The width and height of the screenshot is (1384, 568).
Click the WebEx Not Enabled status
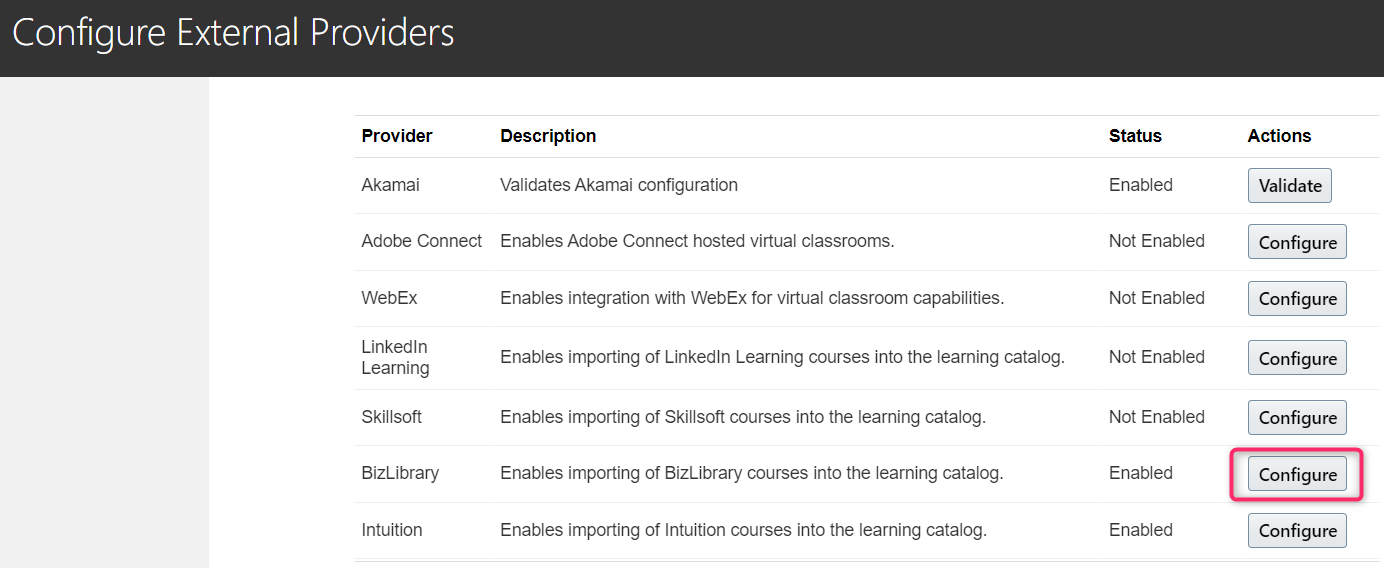pyautogui.click(x=1156, y=298)
